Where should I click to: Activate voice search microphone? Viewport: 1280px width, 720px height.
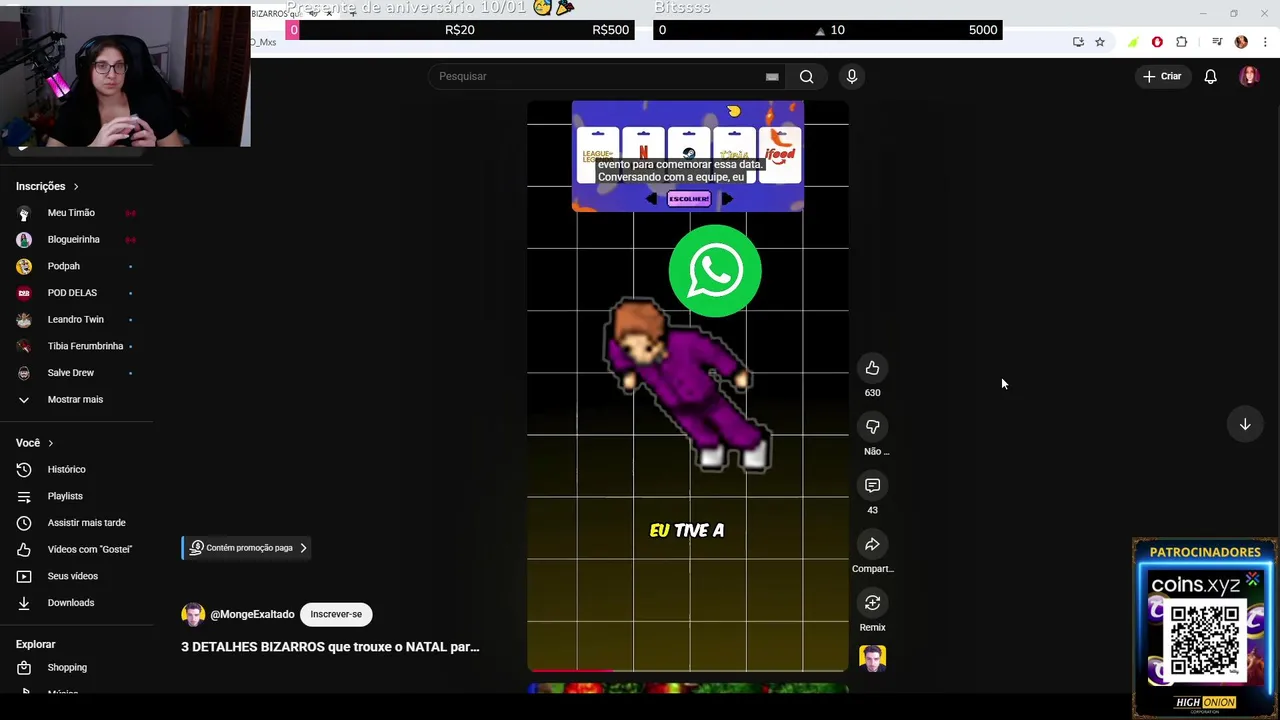(x=852, y=76)
